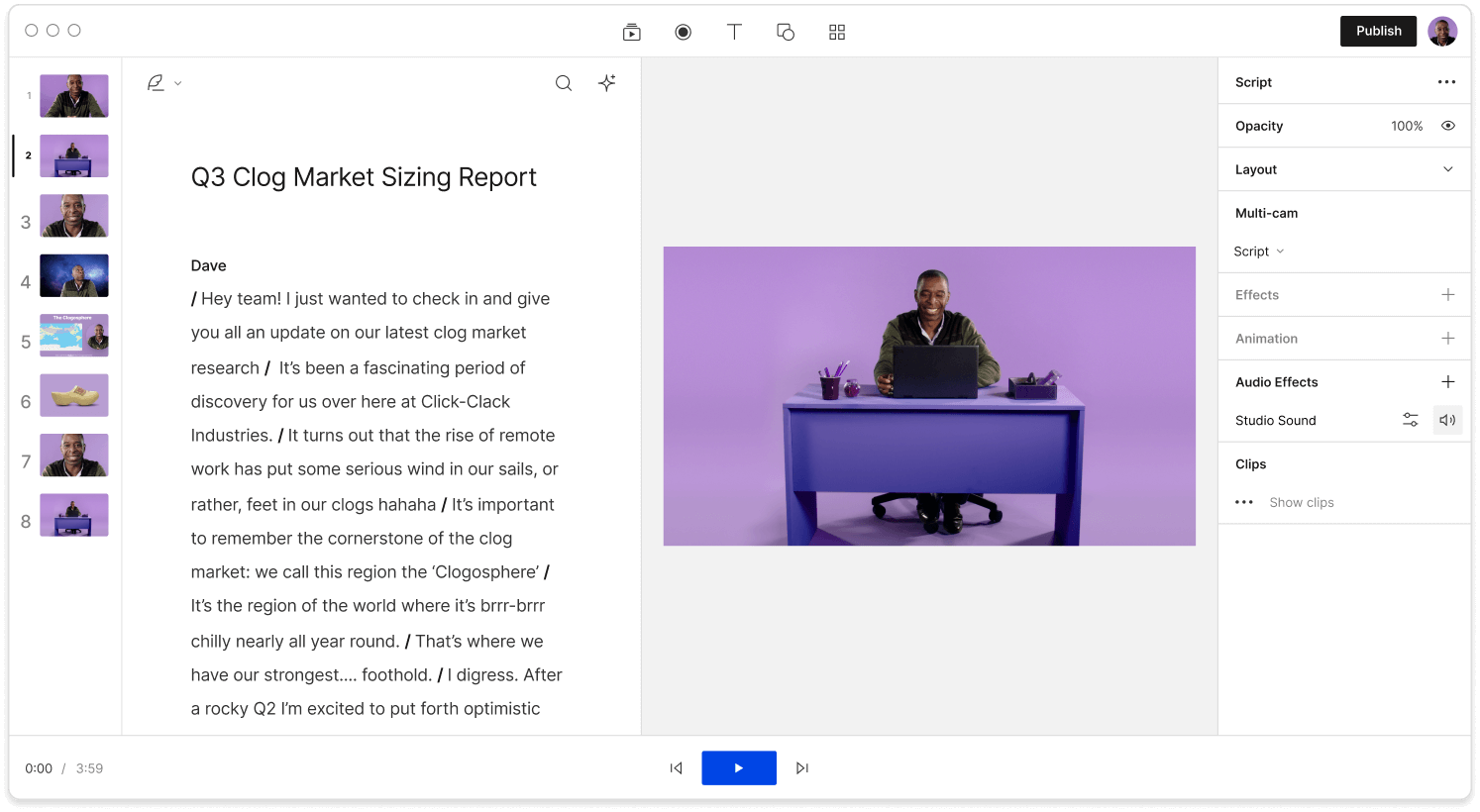
Task: Open the Multi-cam Script dropdown
Action: [x=1259, y=251]
